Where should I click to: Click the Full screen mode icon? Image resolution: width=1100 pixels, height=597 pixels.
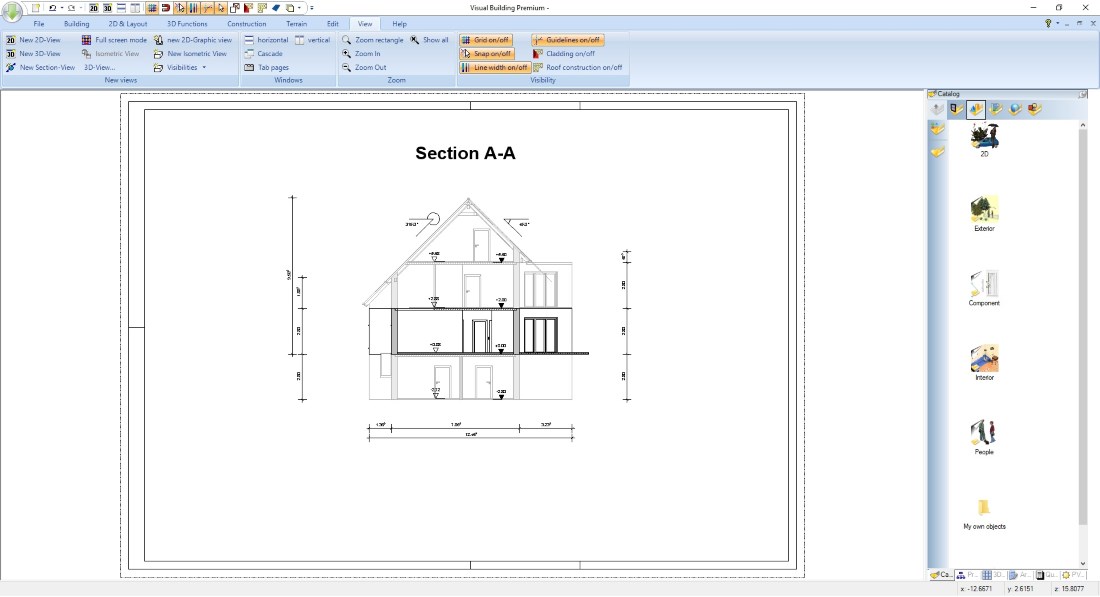(87, 40)
